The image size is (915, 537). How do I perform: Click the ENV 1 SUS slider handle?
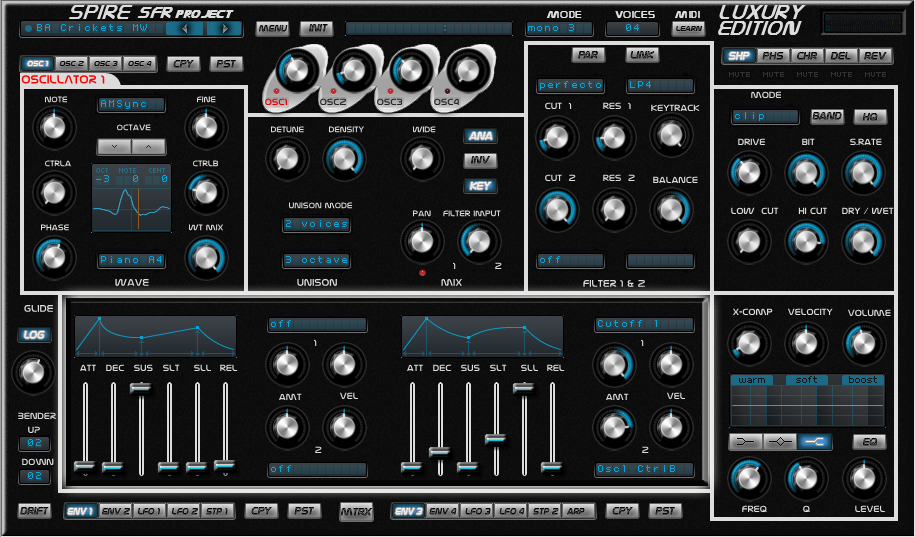click(141, 388)
